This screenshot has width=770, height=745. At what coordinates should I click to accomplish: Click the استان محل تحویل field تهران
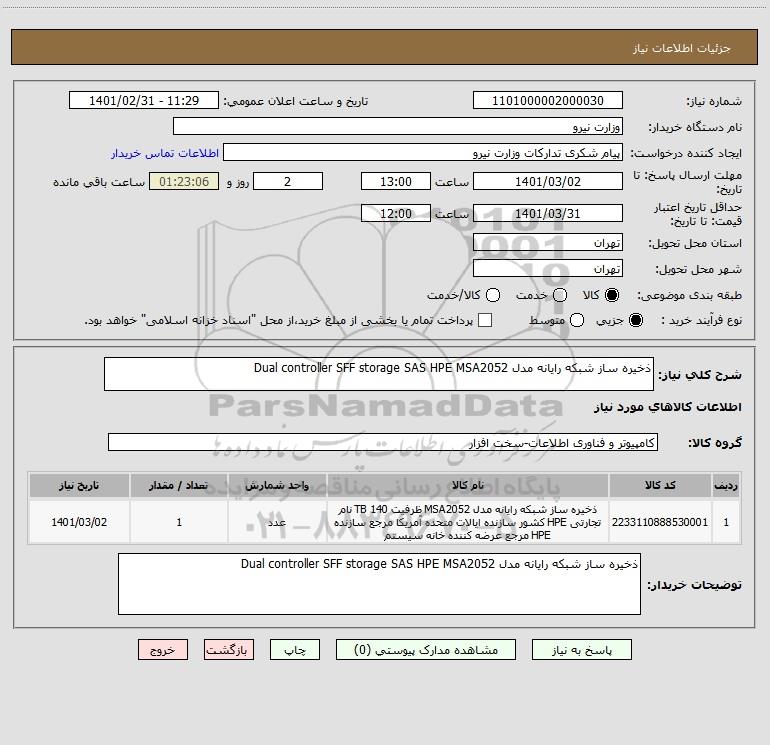pyautogui.click(x=548, y=243)
